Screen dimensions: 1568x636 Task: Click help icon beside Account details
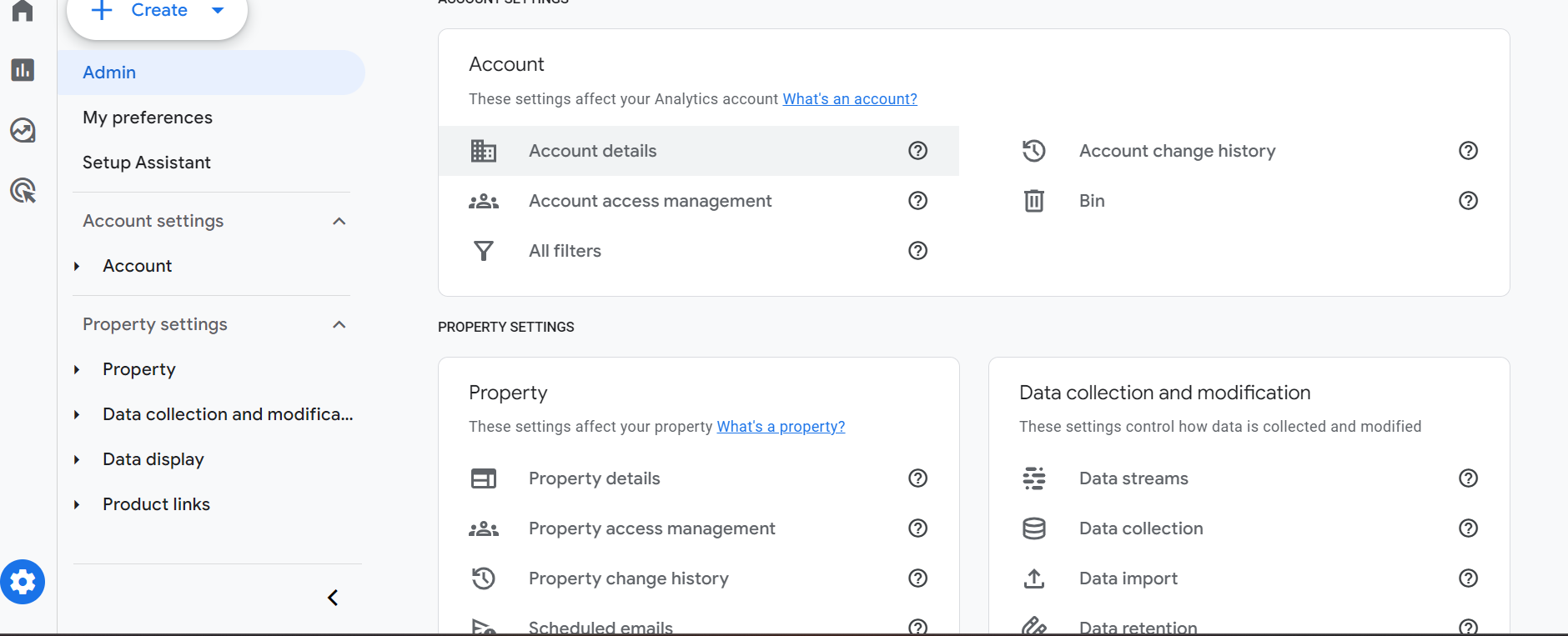(917, 151)
